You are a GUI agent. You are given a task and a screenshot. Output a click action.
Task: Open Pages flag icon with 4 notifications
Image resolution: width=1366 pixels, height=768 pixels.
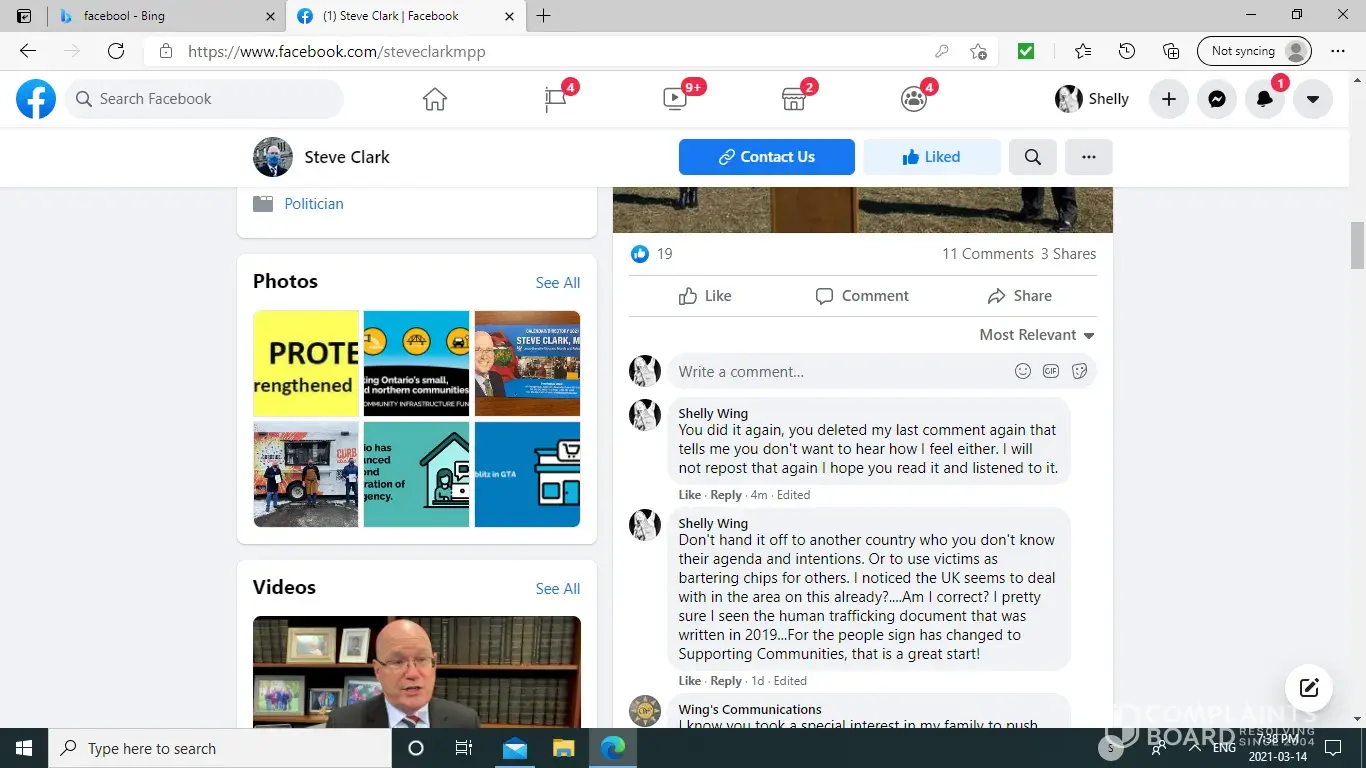[x=556, y=99]
